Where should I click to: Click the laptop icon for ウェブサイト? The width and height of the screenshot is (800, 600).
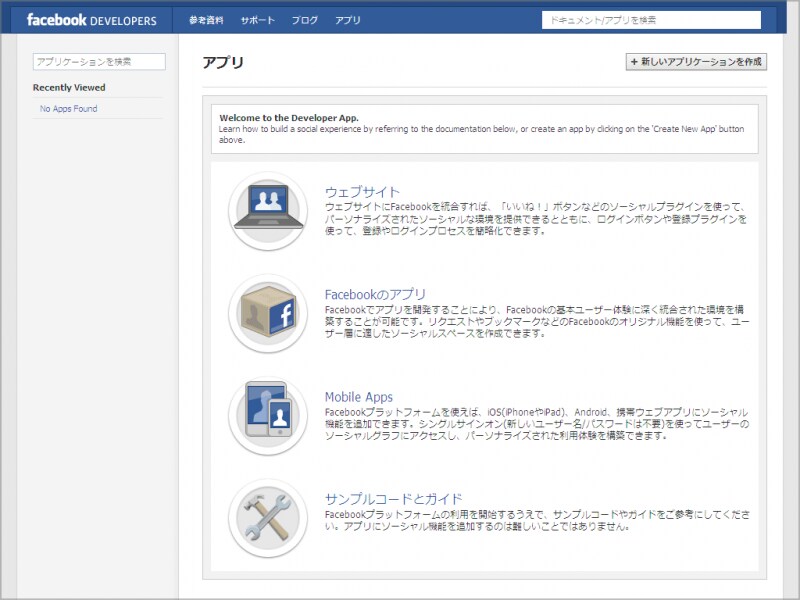coord(267,210)
